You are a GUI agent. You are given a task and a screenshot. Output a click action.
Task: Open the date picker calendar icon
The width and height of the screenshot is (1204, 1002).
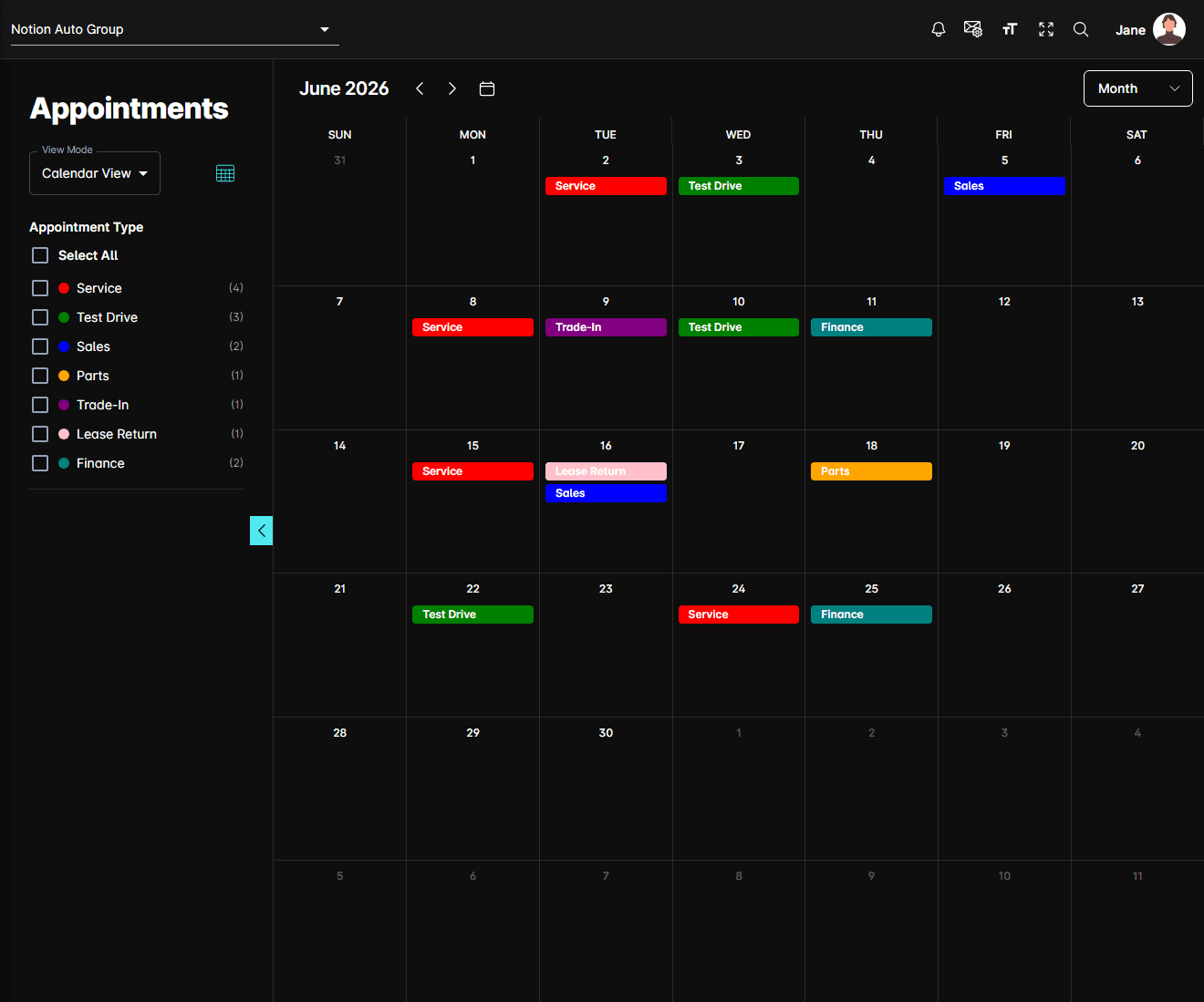click(x=487, y=88)
